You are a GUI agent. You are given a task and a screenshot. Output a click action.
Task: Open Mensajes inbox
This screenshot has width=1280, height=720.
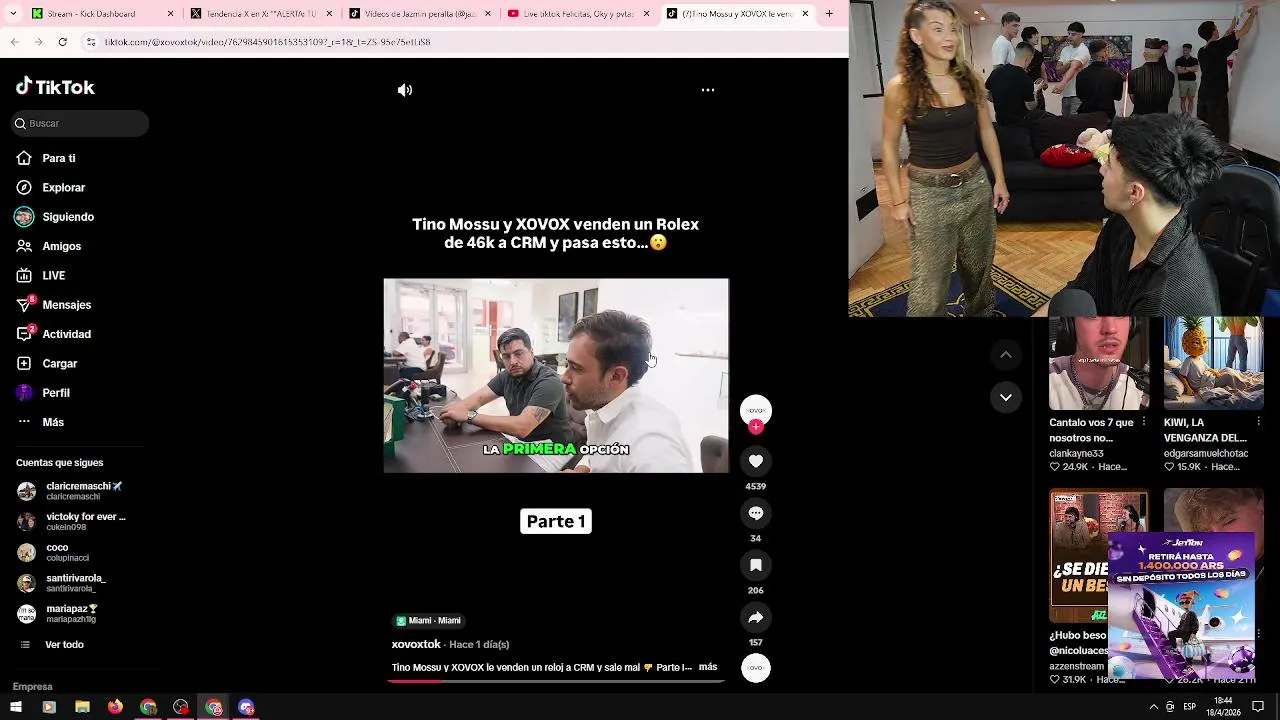[66, 305]
